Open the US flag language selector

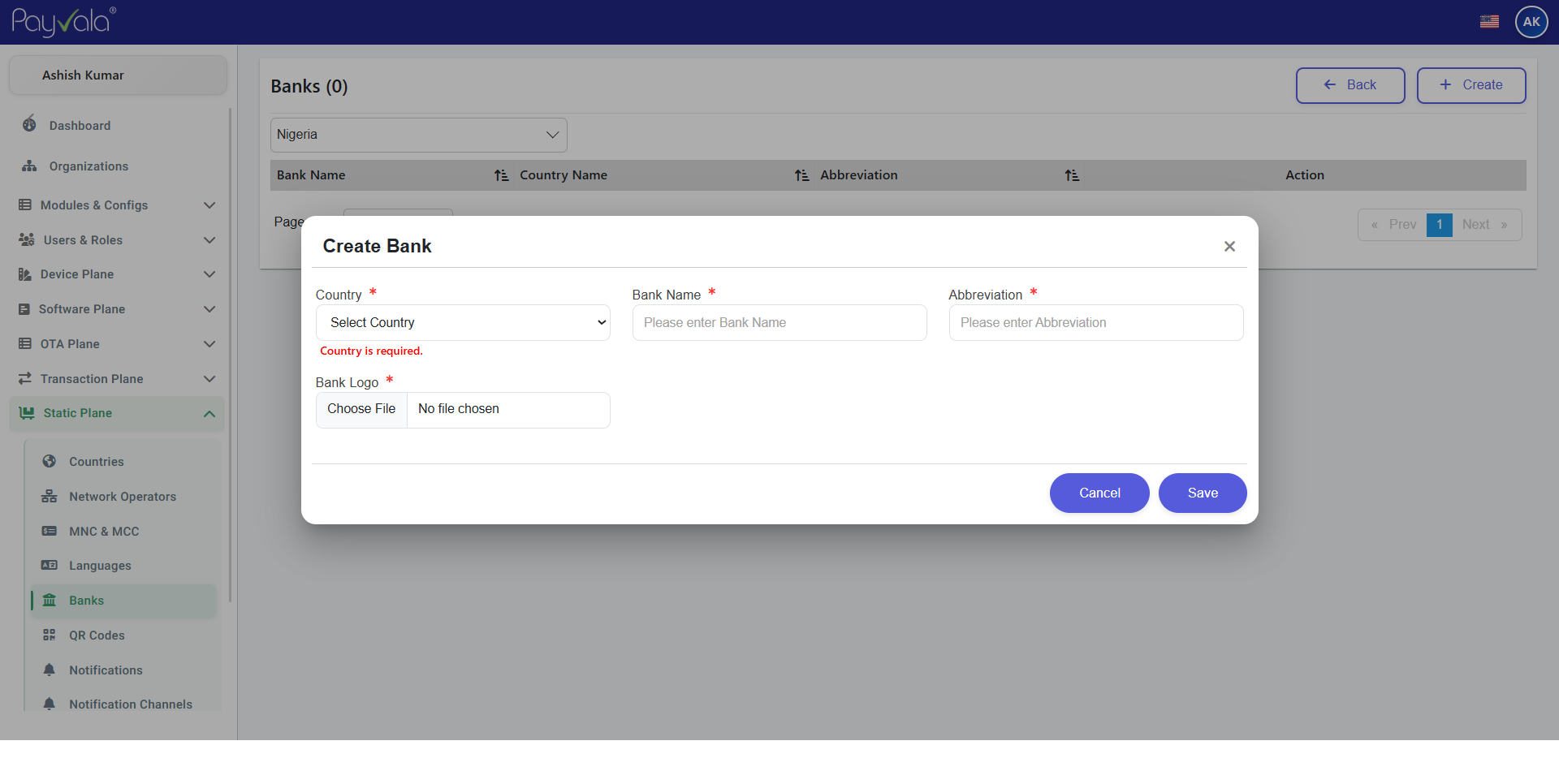coord(1489,22)
